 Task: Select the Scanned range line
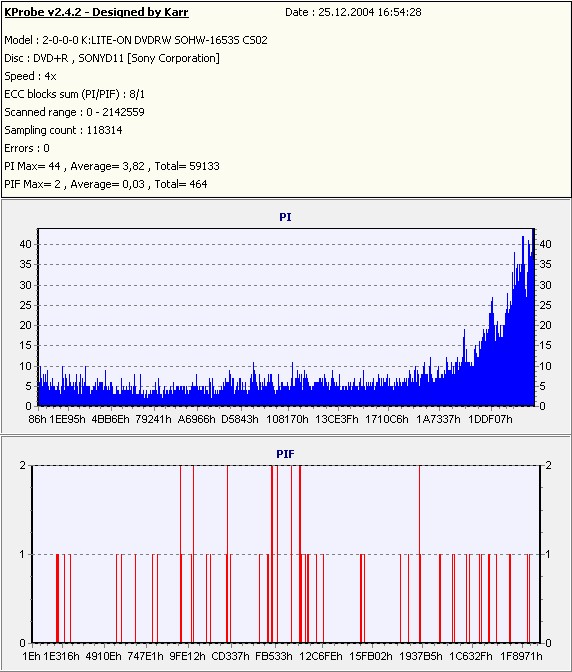(x=75, y=112)
